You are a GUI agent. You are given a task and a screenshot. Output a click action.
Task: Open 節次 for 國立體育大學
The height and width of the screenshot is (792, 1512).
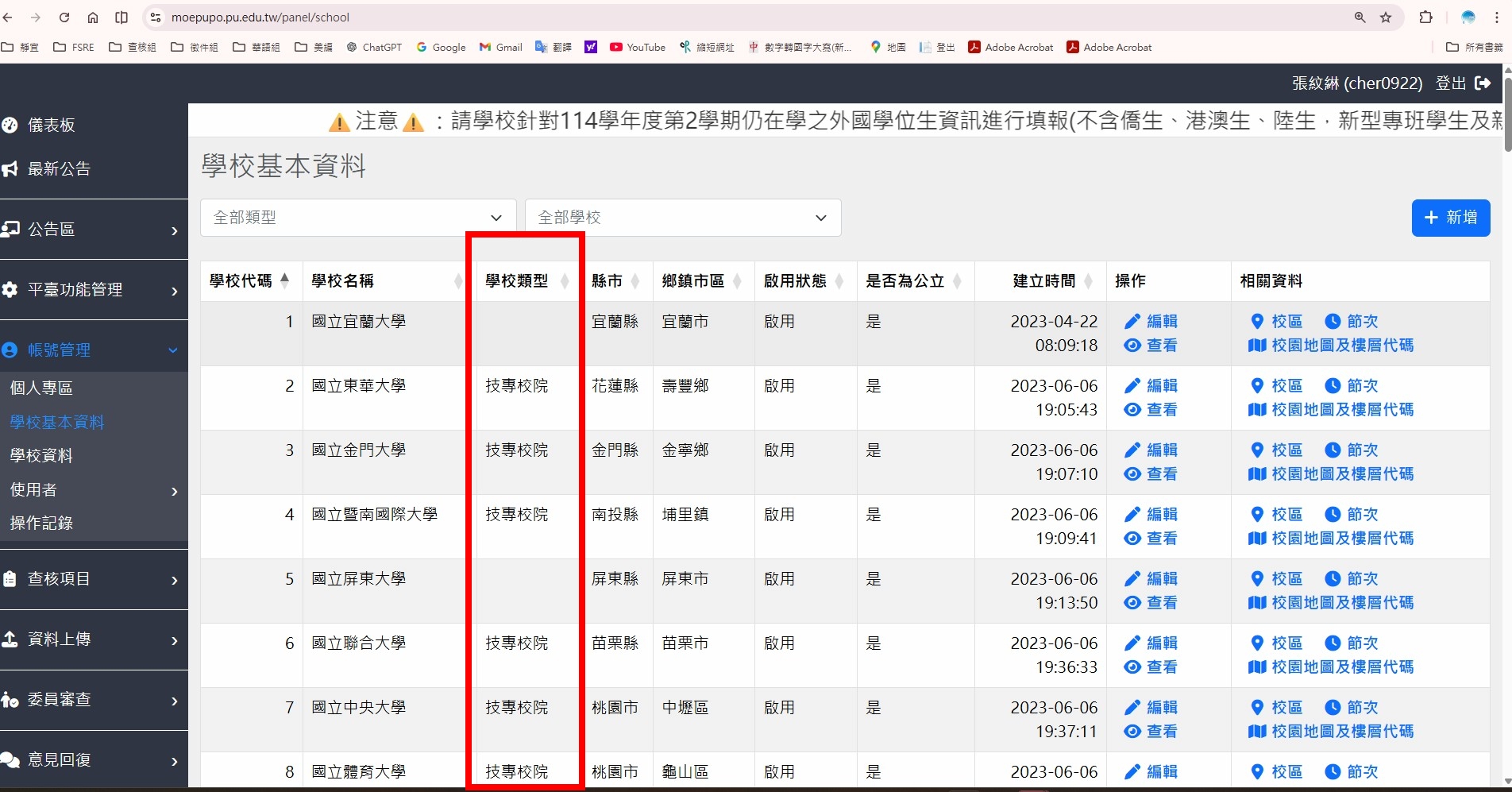1352,771
